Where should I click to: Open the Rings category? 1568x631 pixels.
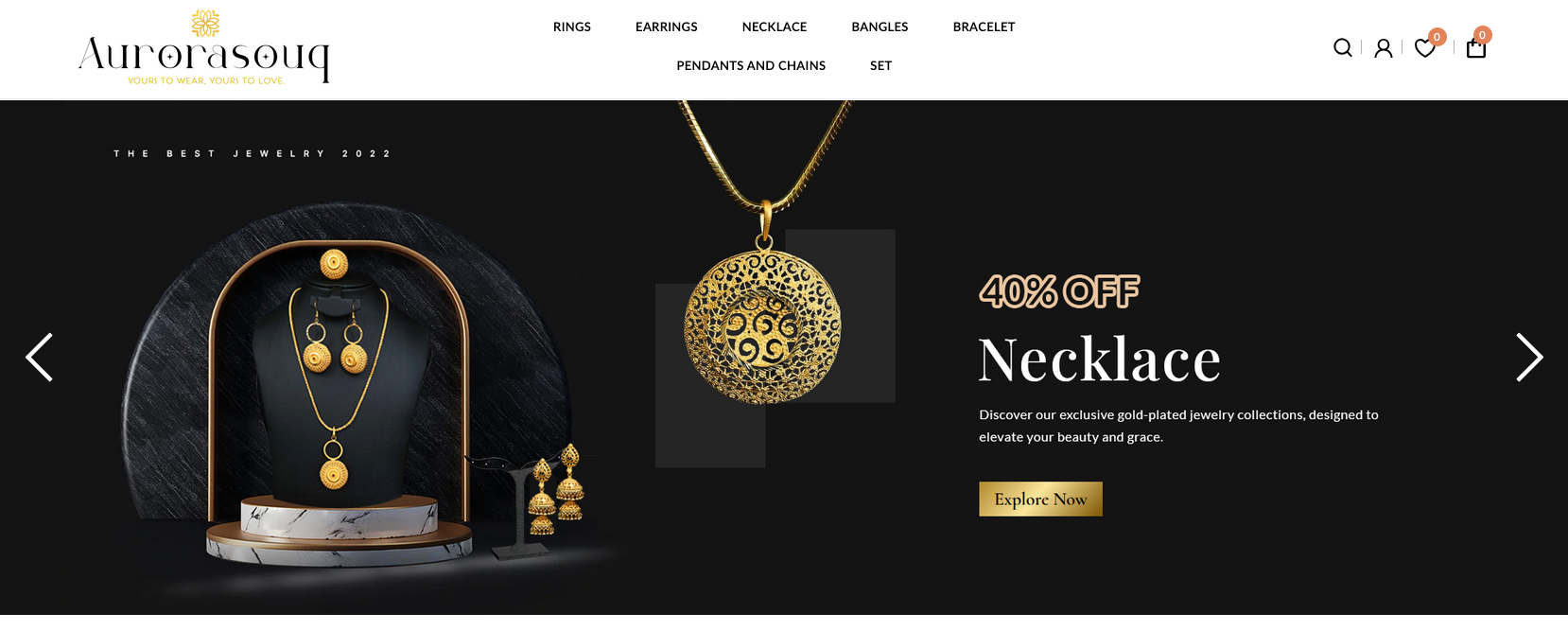[572, 26]
